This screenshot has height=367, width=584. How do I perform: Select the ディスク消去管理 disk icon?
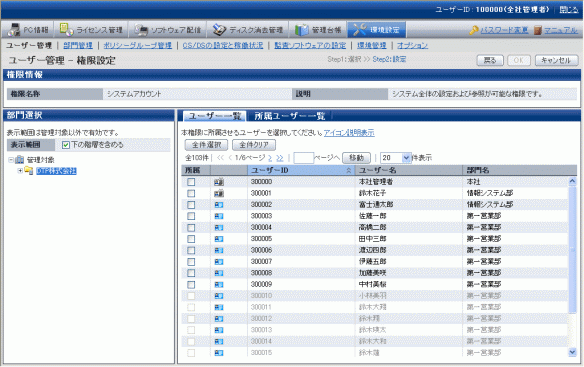click(219, 30)
